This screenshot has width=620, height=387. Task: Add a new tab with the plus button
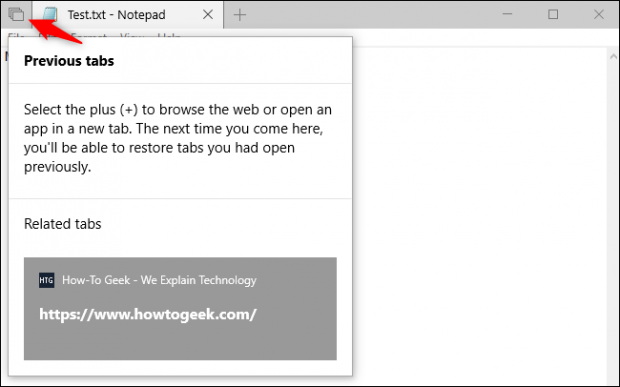click(x=240, y=15)
